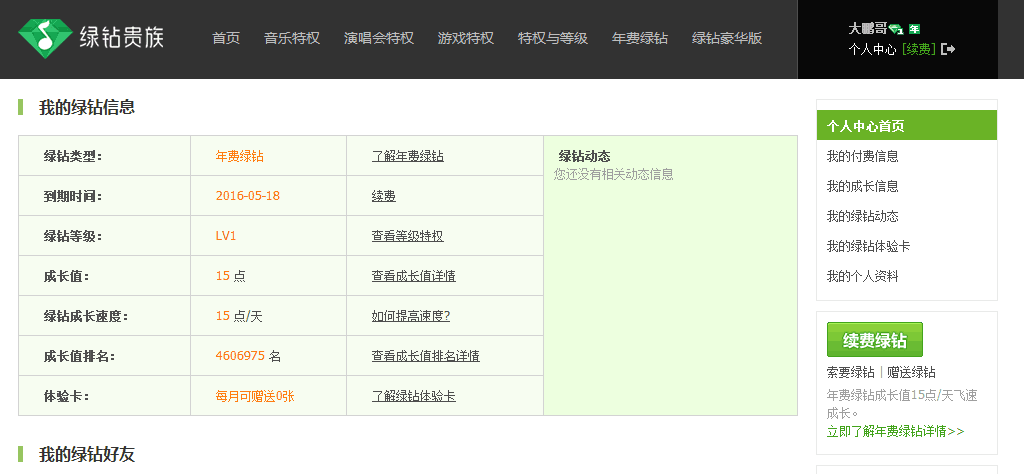Click the 4606975 名 ranking value
This screenshot has width=1024, height=474.
[248, 356]
